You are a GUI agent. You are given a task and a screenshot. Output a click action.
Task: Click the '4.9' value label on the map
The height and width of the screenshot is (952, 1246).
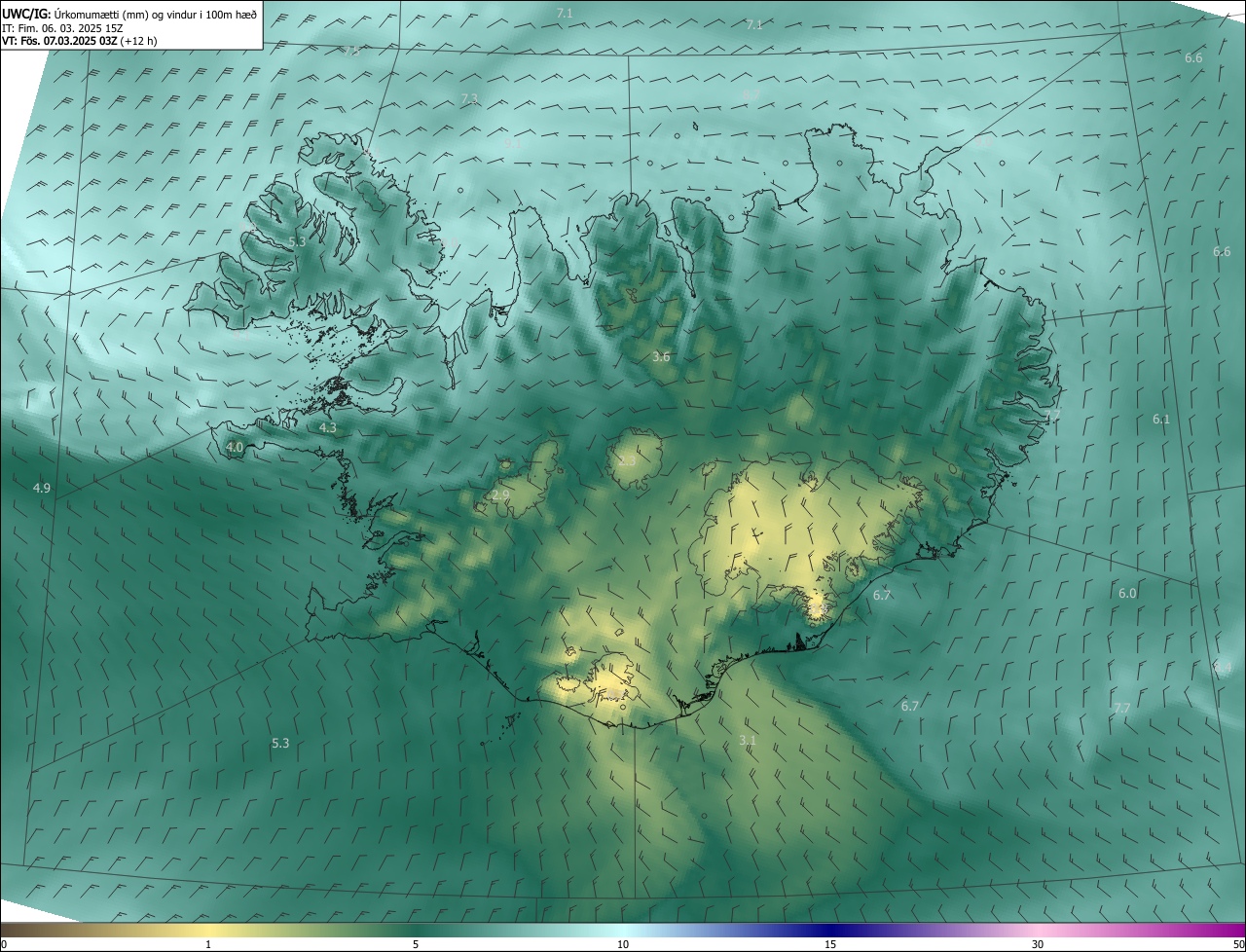42,488
